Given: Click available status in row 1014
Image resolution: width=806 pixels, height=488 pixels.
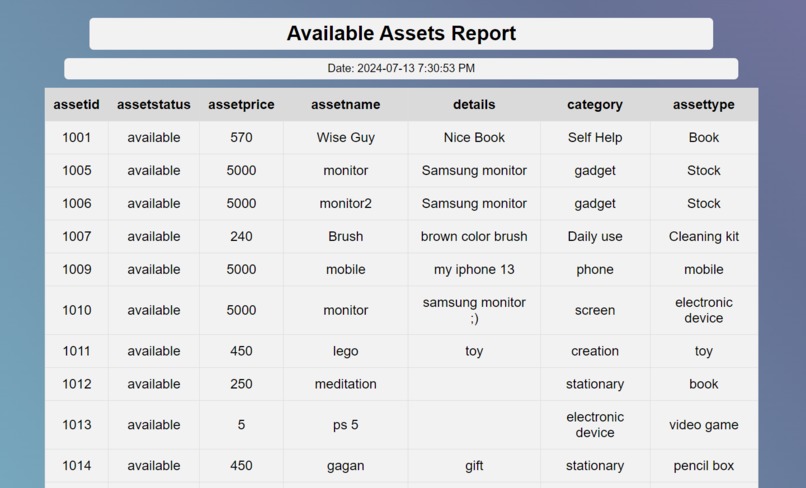Looking at the screenshot, I should click(x=154, y=465).
